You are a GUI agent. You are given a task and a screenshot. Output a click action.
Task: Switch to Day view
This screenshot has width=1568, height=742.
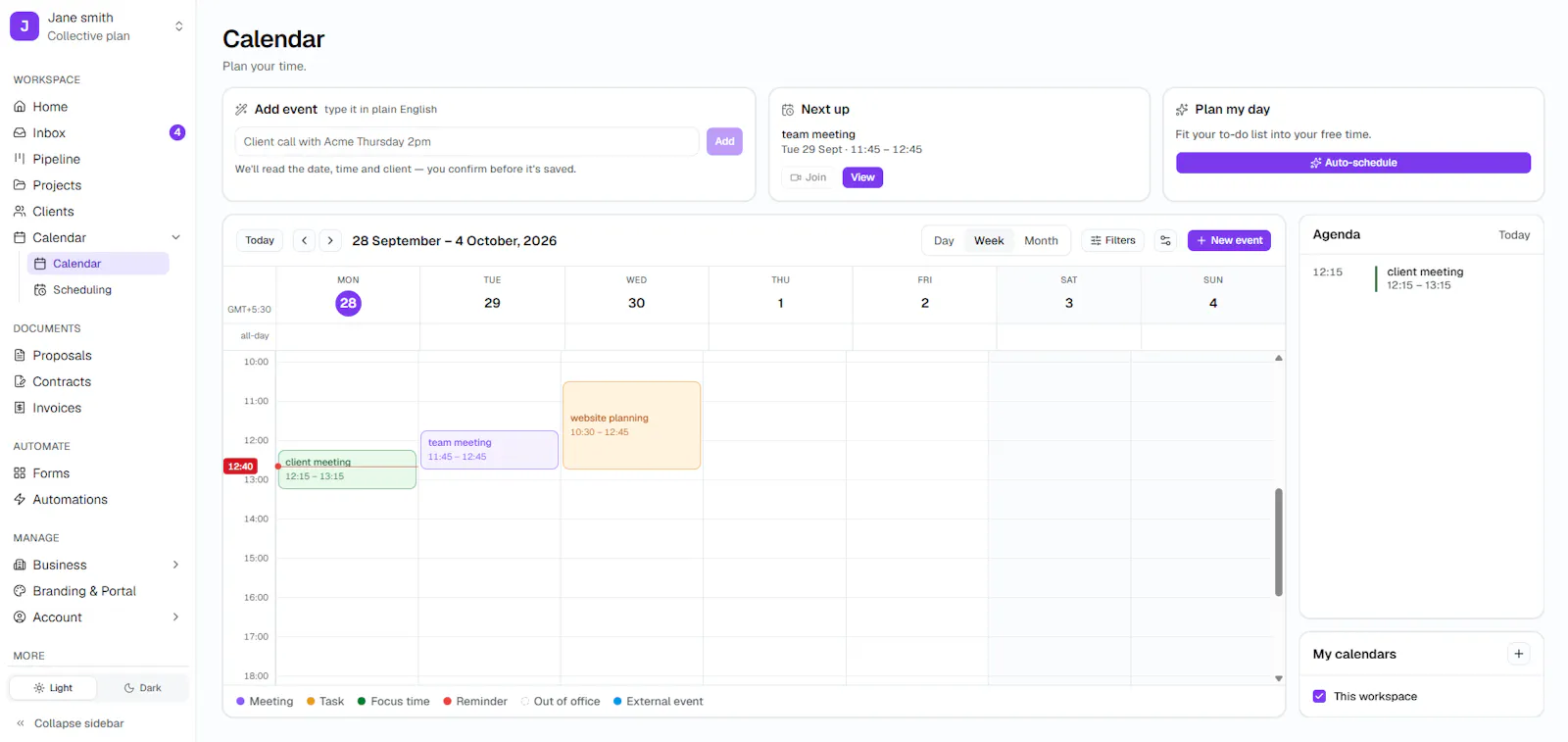pos(944,241)
